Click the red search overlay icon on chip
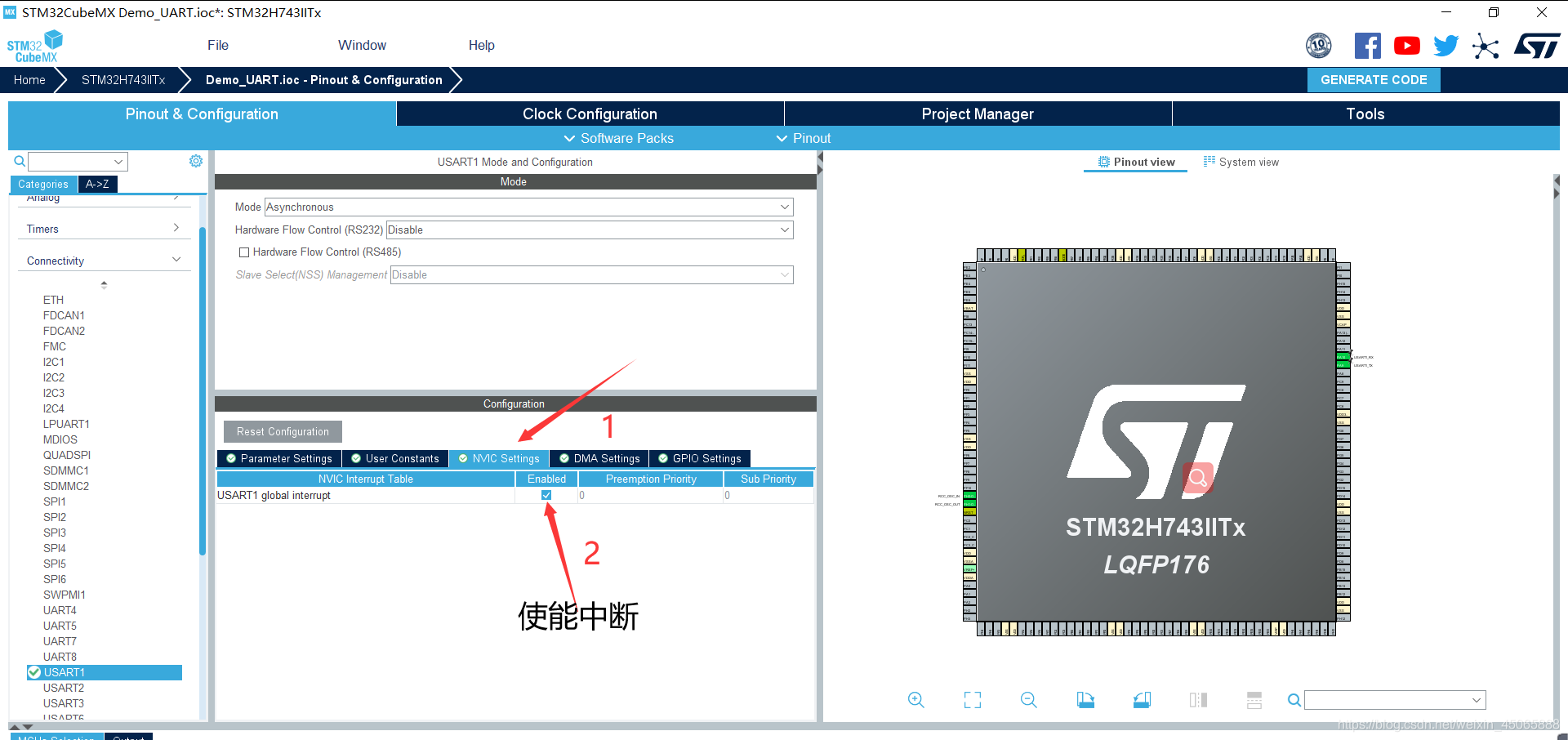This screenshot has width=1568, height=740. (x=1198, y=477)
